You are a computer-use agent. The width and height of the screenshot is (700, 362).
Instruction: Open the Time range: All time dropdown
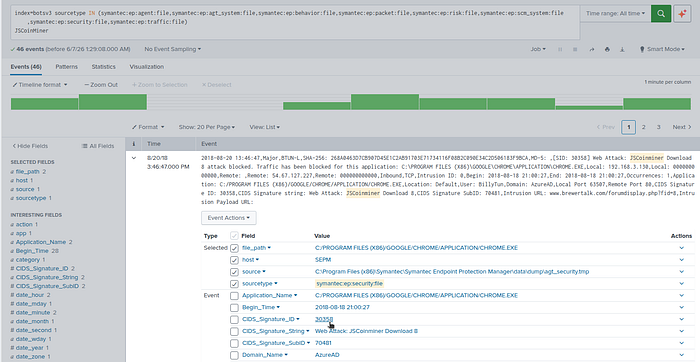(x=615, y=14)
